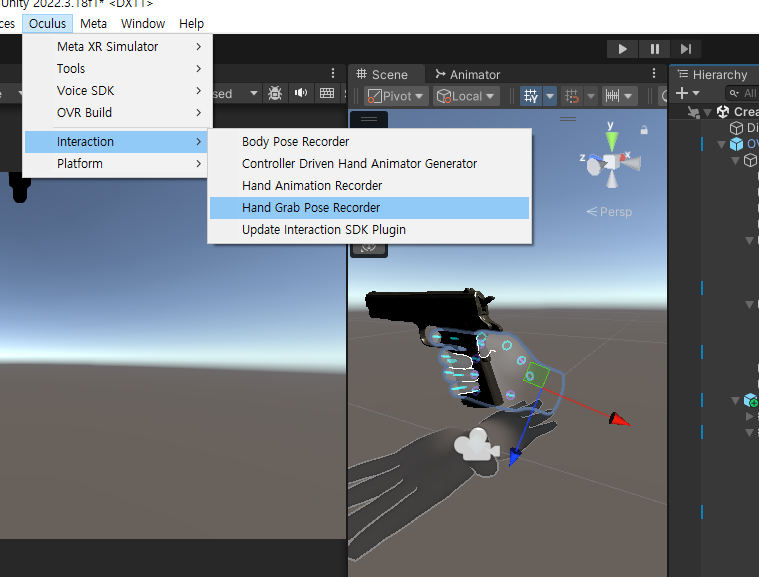Image resolution: width=759 pixels, height=577 pixels.
Task: Grab the blue Z-axis move arrow
Action: 515,456
